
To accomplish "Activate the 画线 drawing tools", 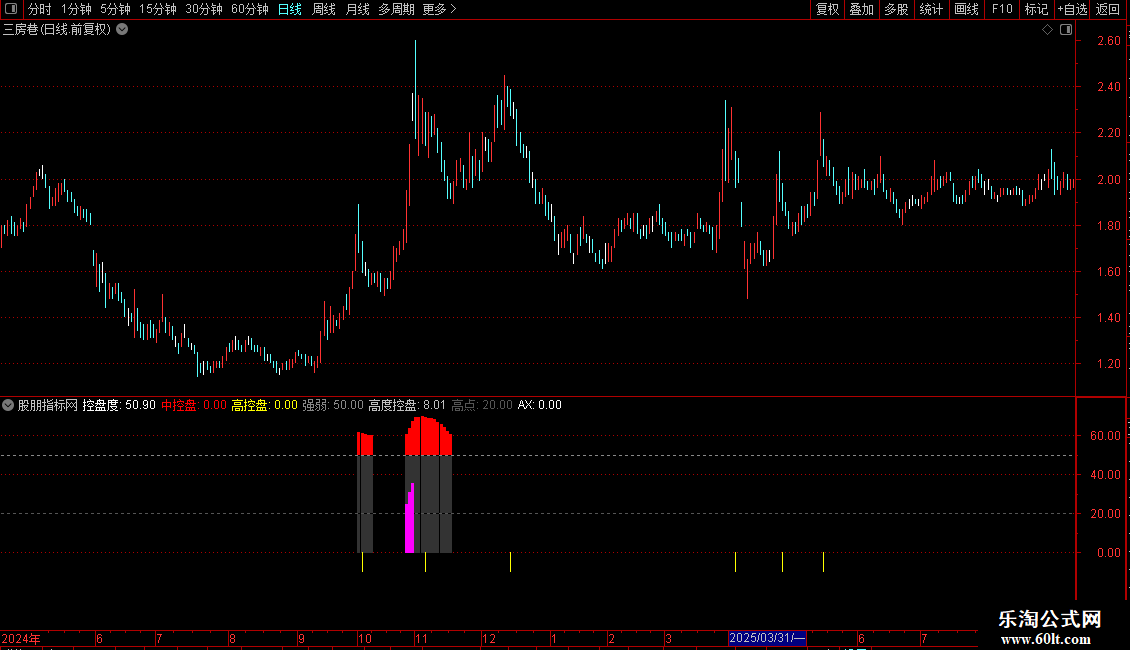I will click(966, 9).
